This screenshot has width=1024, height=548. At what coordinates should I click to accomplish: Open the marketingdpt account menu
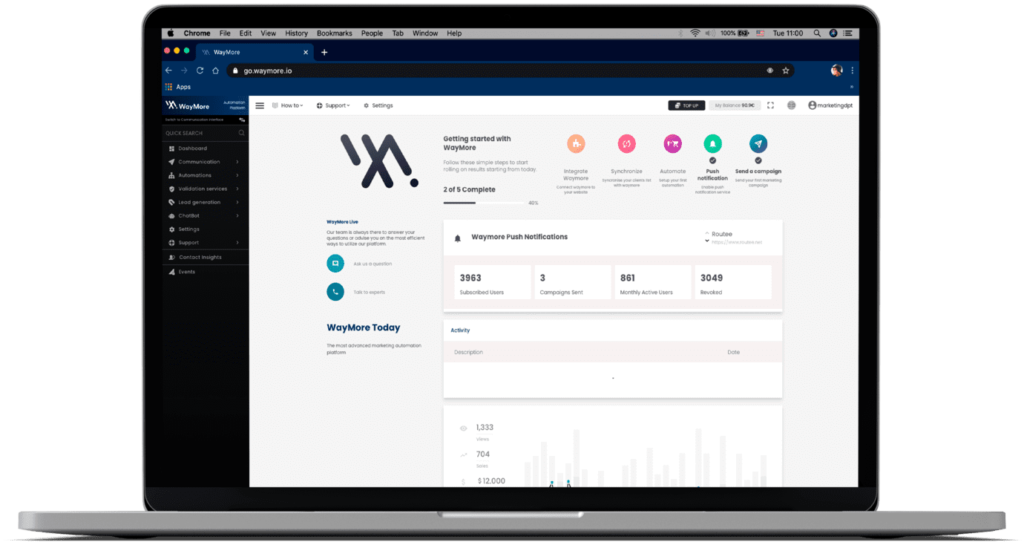[x=830, y=105]
